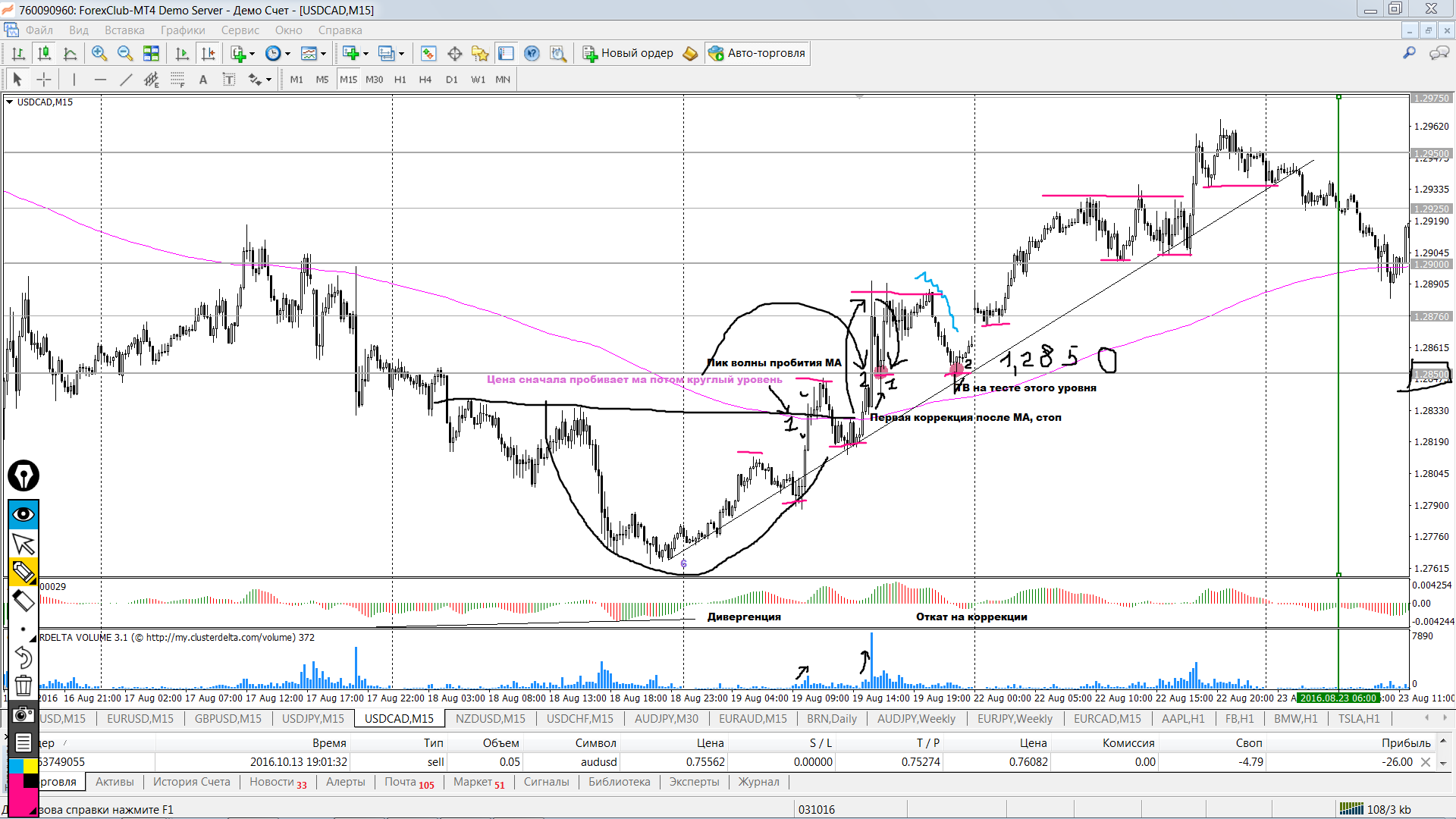Image resolution: width=1456 pixels, height=819 pixels.
Task: Select the equidistant channel tool
Action: [151, 79]
